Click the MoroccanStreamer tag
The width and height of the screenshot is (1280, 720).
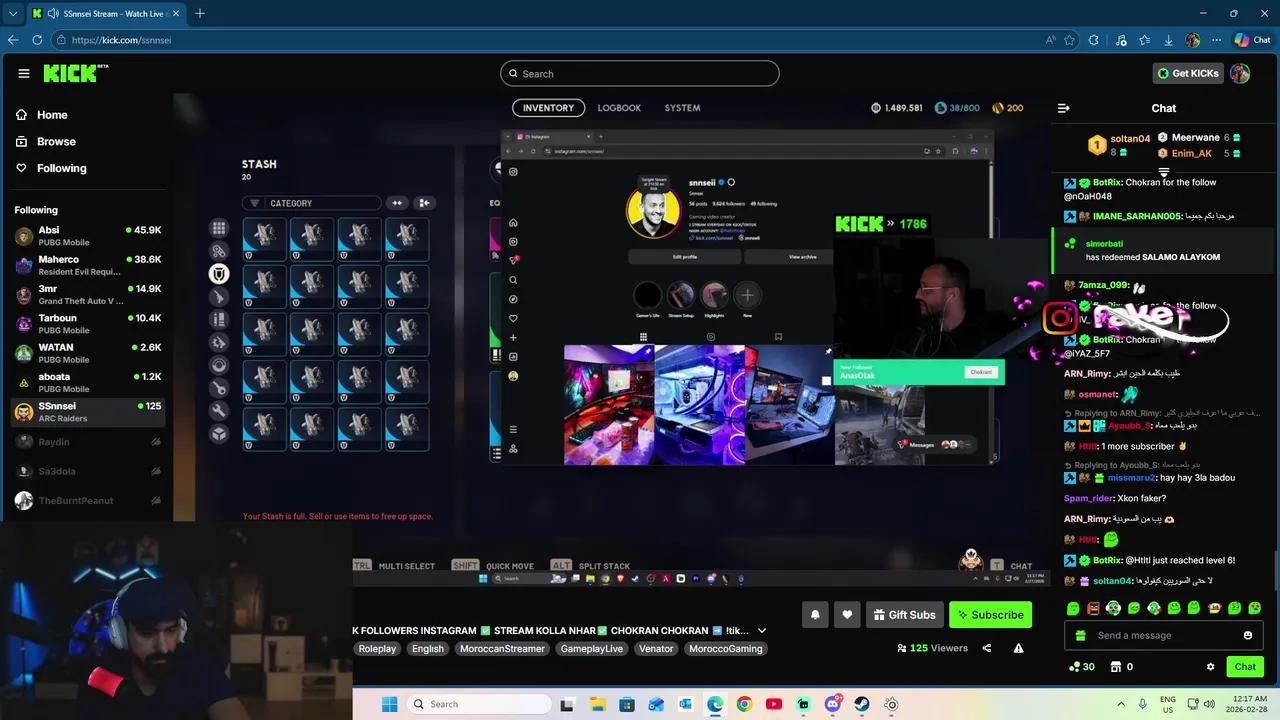point(502,649)
